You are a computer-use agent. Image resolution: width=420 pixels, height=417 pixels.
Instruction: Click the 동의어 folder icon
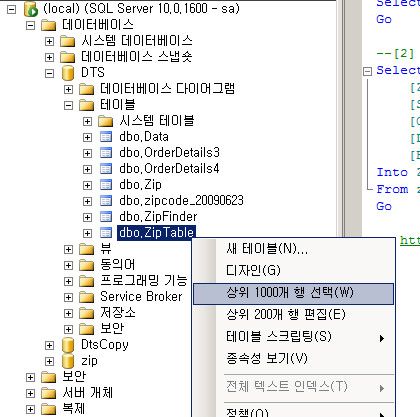pos(87,265)
